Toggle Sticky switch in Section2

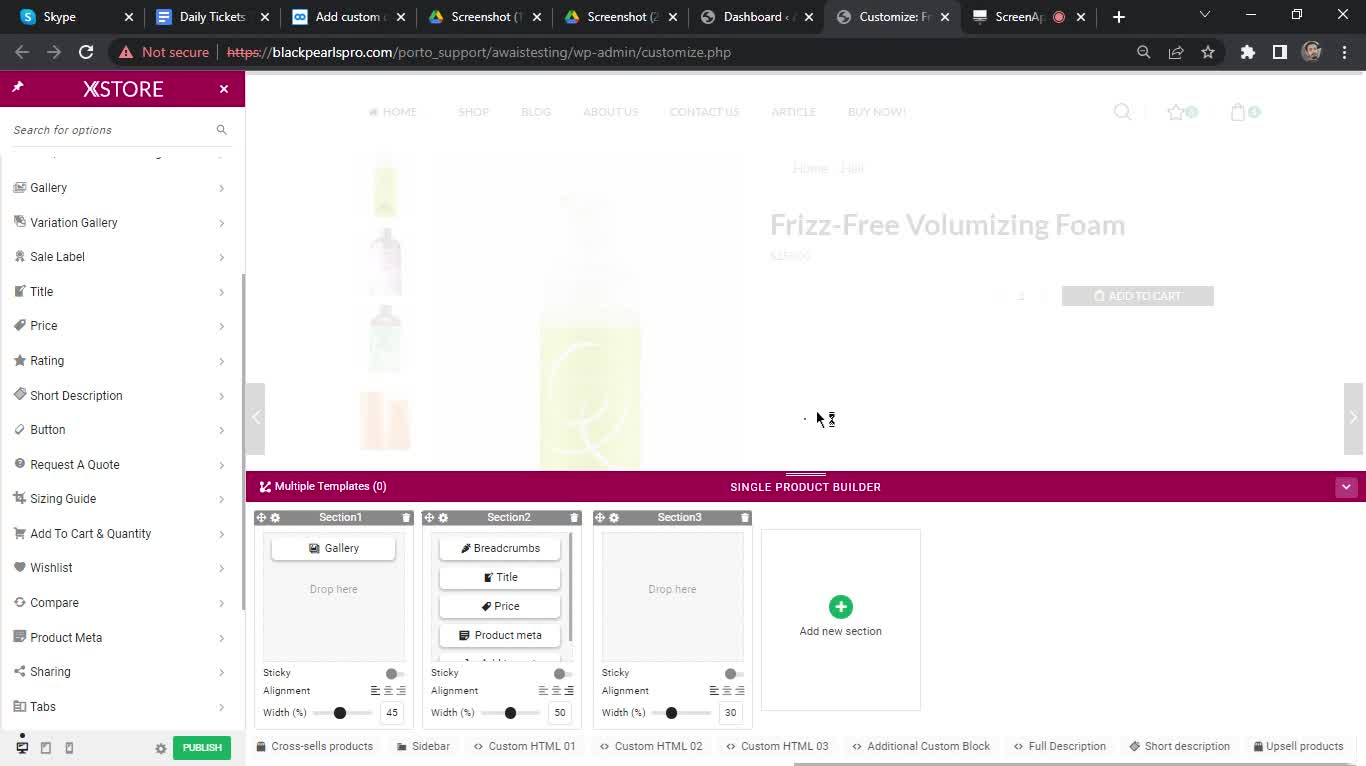[561, 673]
